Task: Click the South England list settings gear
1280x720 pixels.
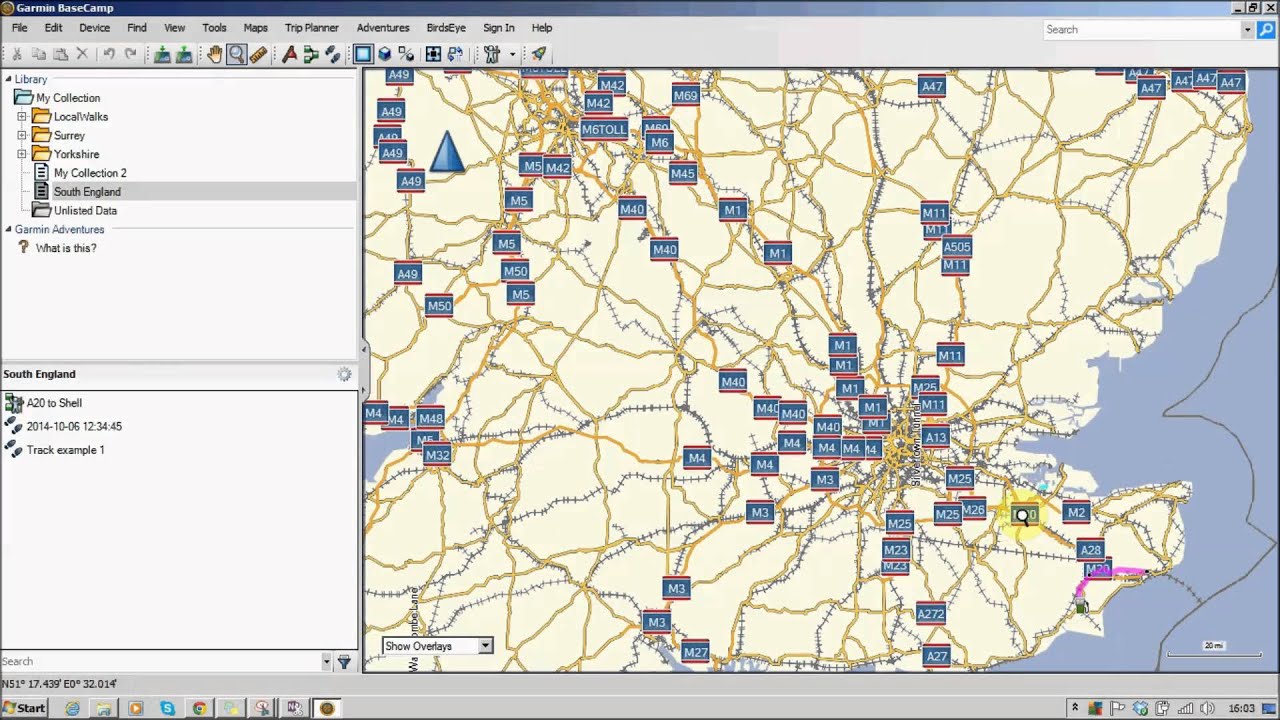Action: [x=344, y=374]
